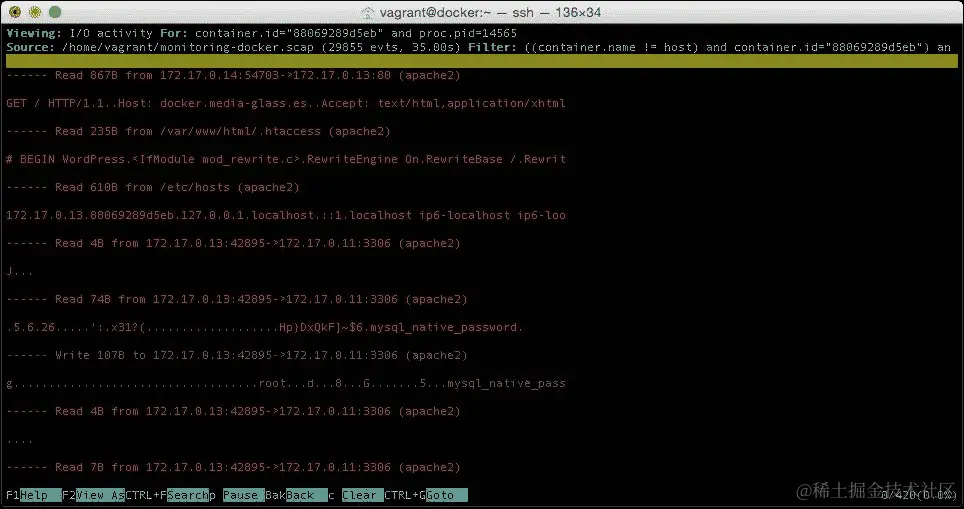Select line 'Write 107B to 172.17.0.13:42895'

click(237, 355)
